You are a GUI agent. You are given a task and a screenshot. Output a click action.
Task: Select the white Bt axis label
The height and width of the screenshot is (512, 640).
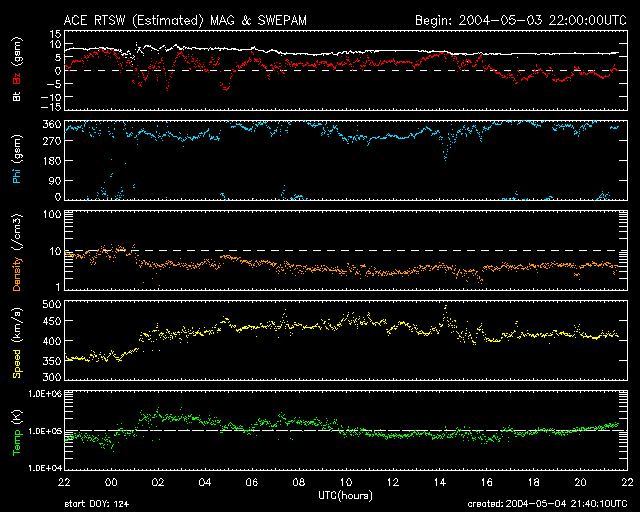[x=17, y=96]
